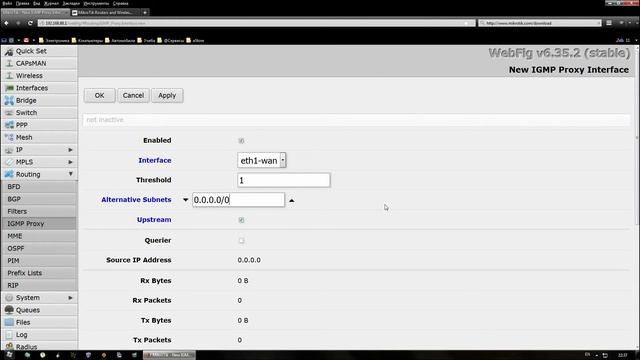Switch to the MikroTik Routers and Wireless tab
640x360 pixels.
105,13
